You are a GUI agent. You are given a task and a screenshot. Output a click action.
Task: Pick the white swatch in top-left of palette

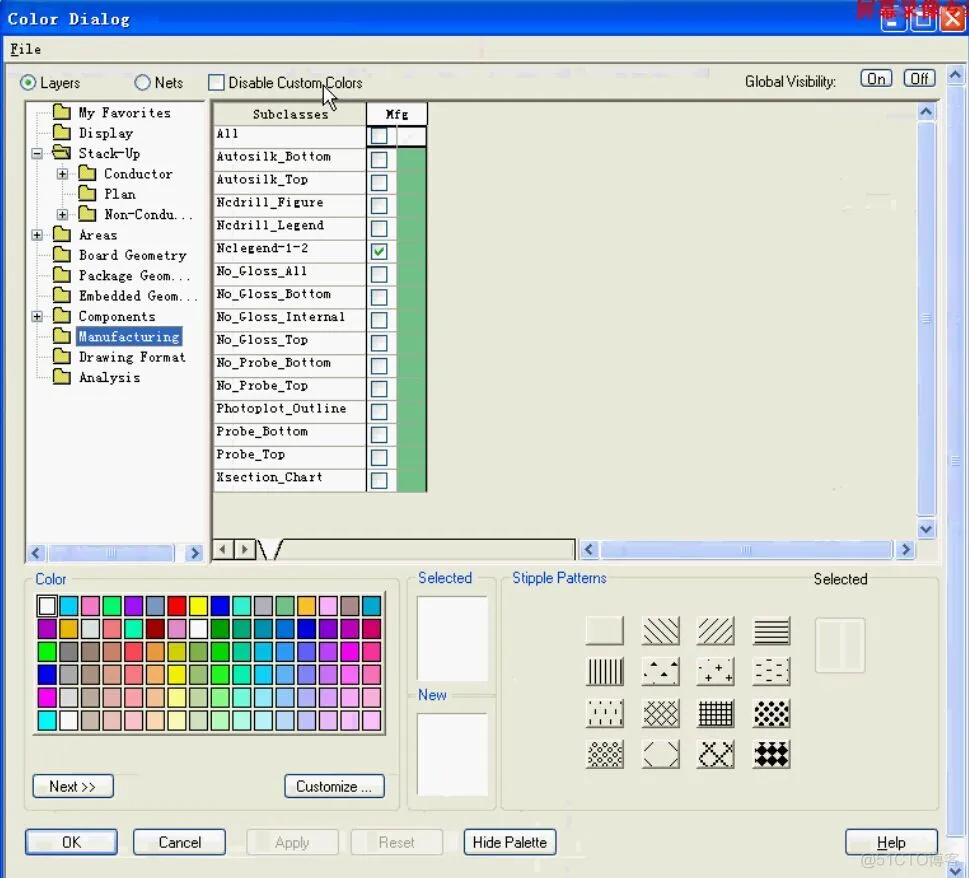coord(47,606)
